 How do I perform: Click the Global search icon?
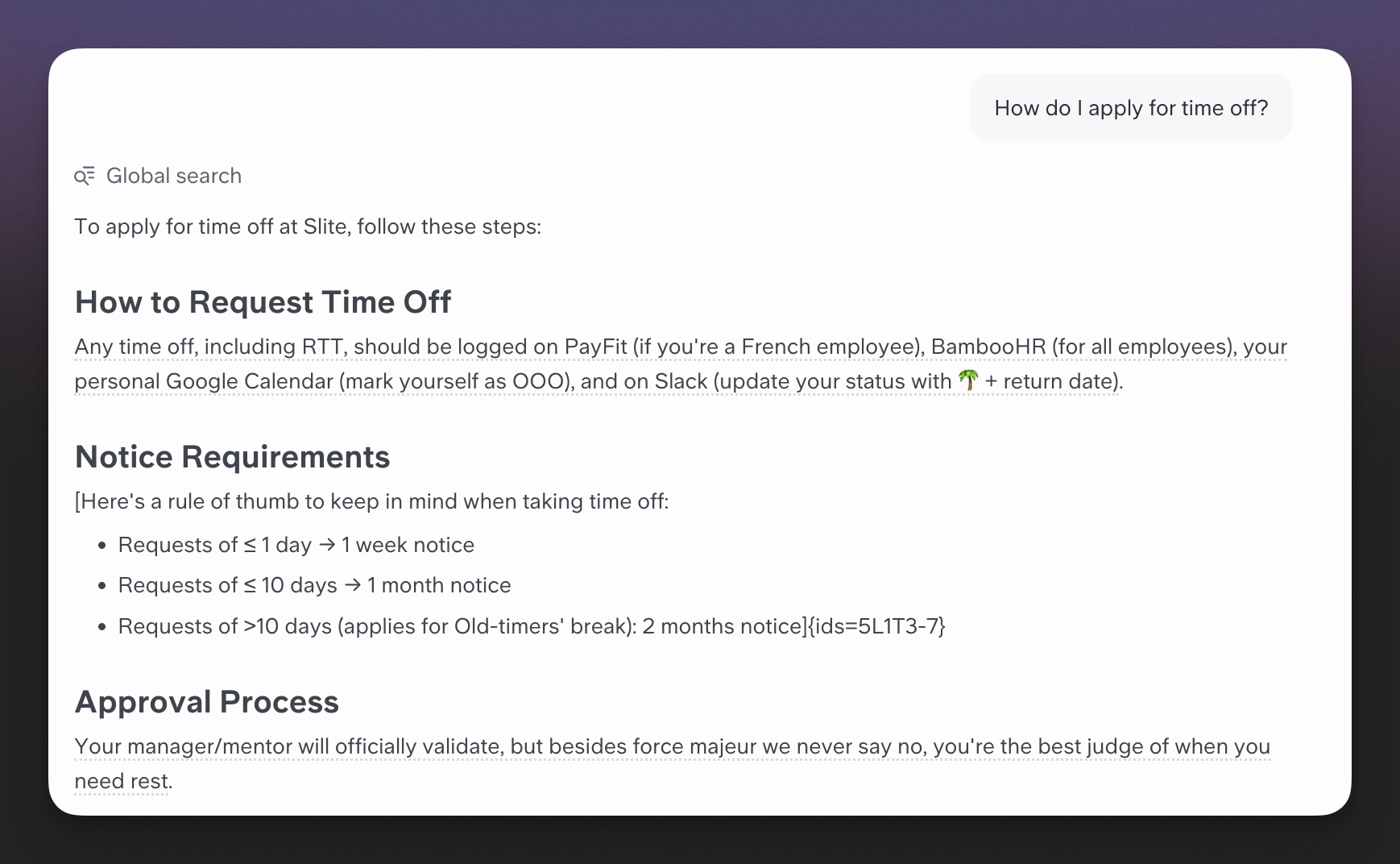[x=85, y=176]
